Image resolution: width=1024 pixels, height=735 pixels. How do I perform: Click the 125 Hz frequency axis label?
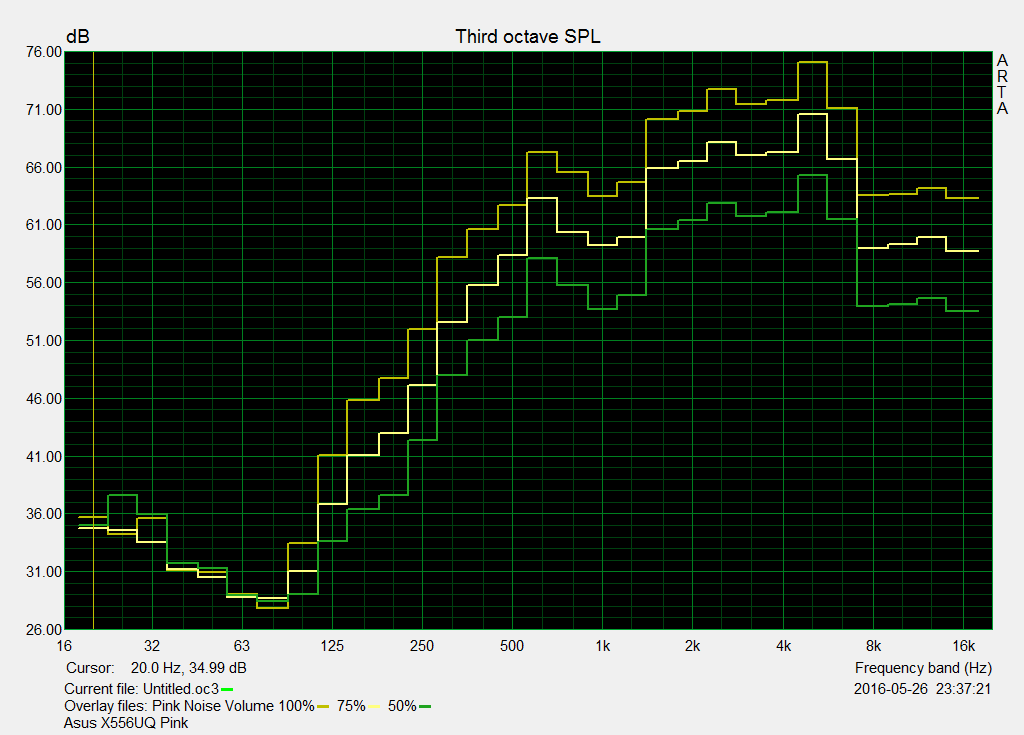332,646
